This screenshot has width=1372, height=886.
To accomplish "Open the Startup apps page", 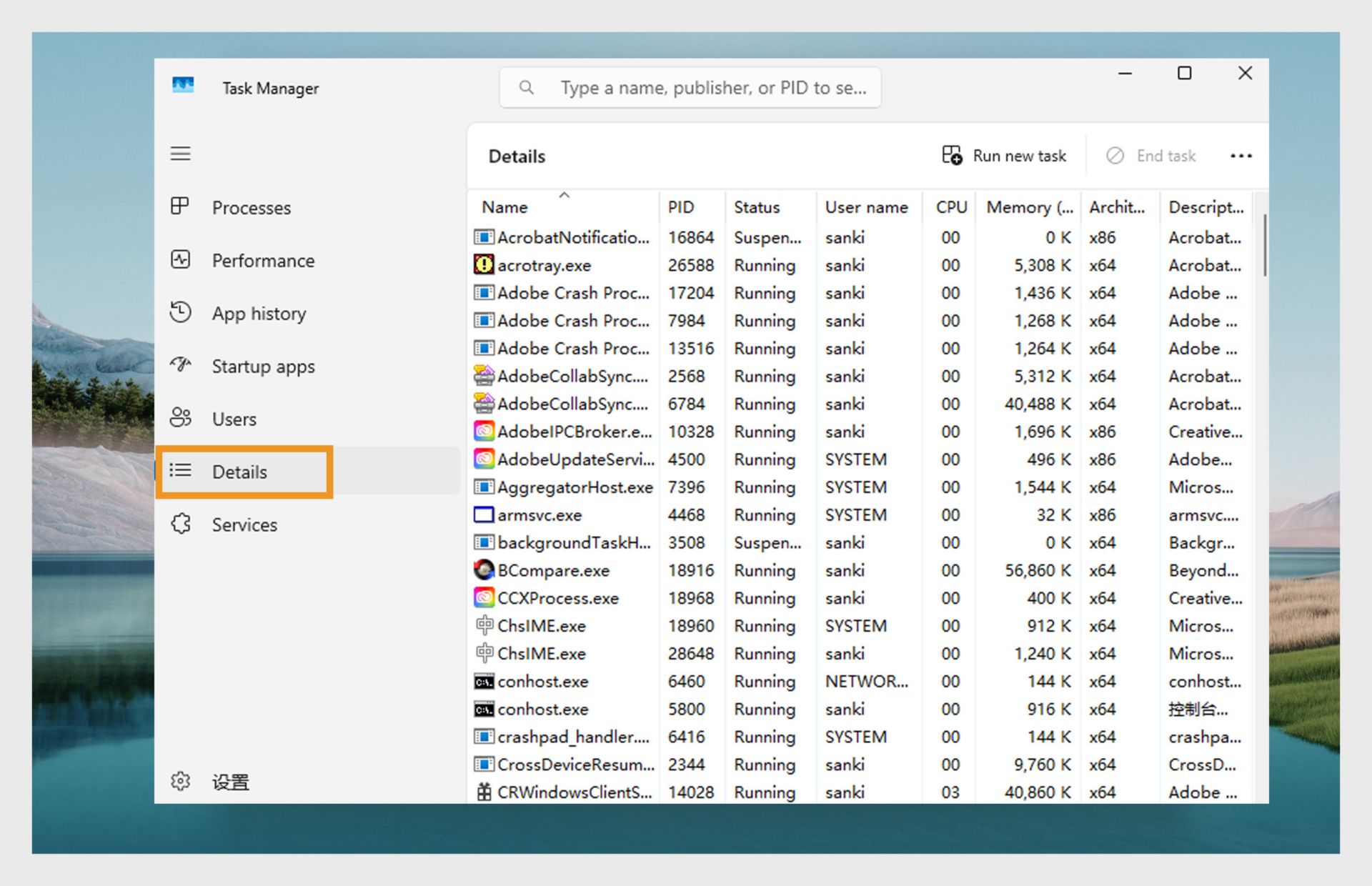I will coord(262,367).
